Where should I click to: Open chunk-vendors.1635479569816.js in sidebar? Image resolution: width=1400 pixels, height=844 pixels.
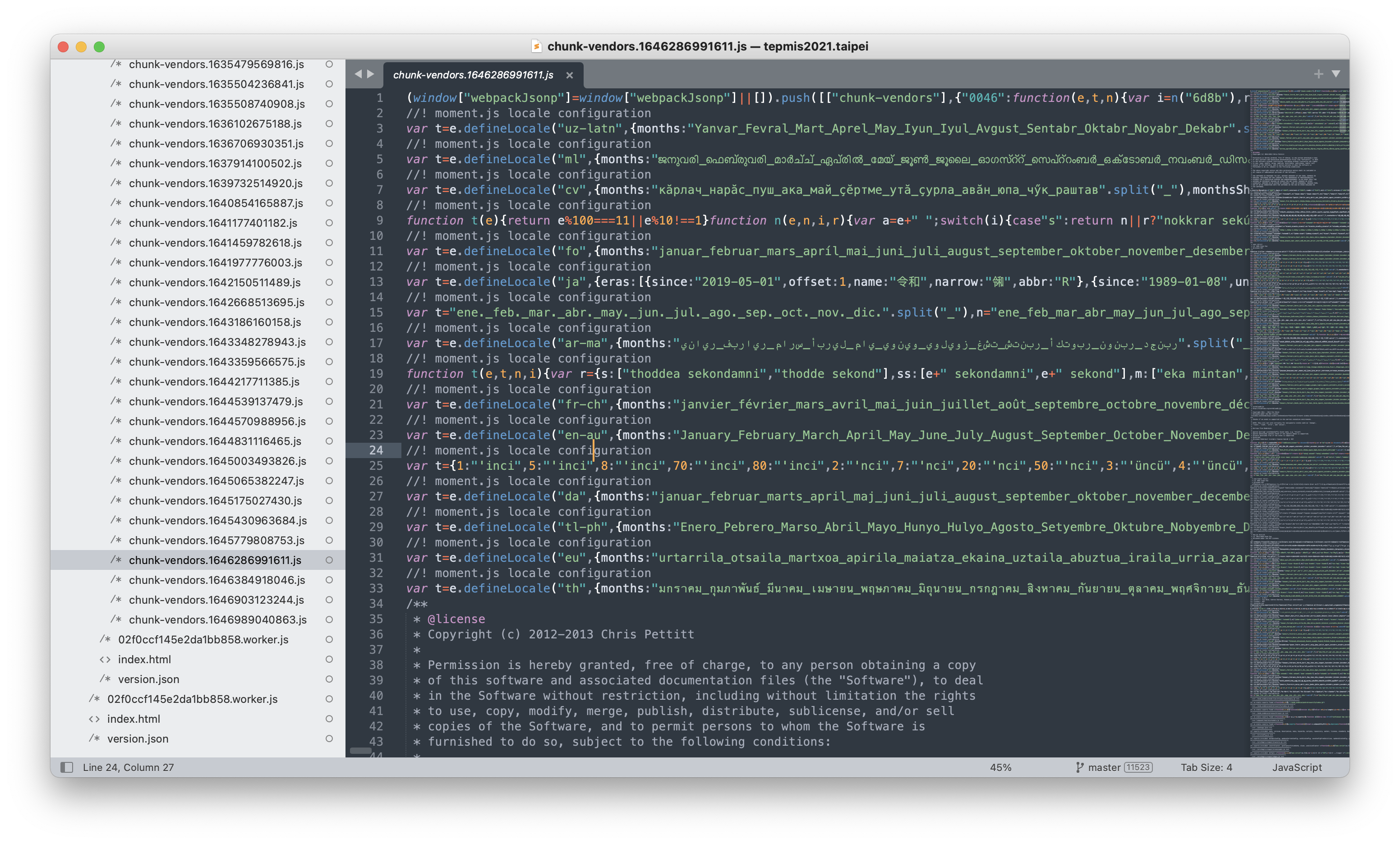(x=216, y=64)
